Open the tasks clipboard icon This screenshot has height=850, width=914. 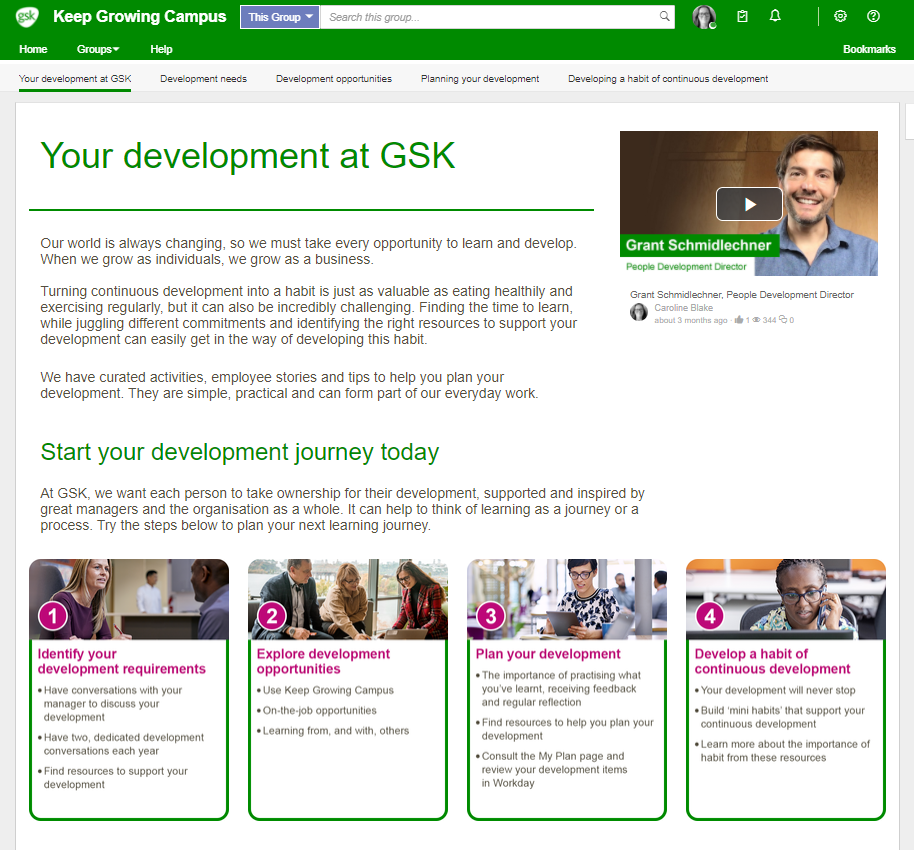pos(742,16)
